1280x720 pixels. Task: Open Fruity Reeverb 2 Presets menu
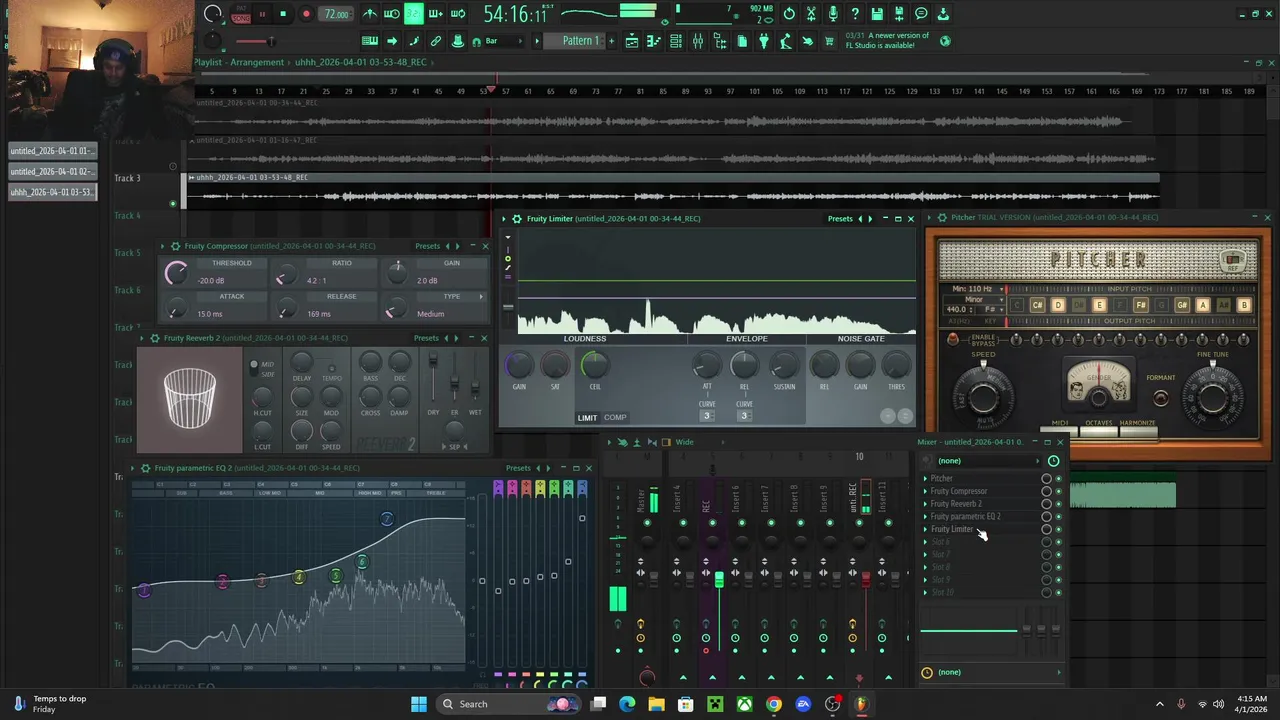426,338
